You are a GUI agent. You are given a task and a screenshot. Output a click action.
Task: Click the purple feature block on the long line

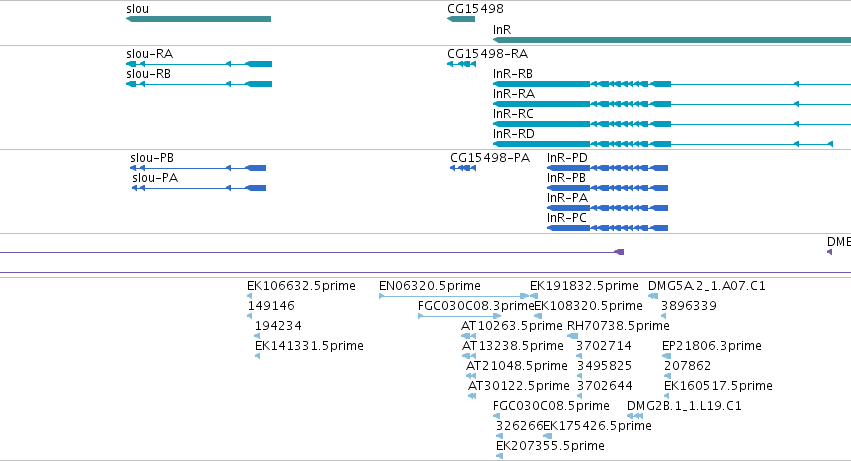tap(619, 252)
